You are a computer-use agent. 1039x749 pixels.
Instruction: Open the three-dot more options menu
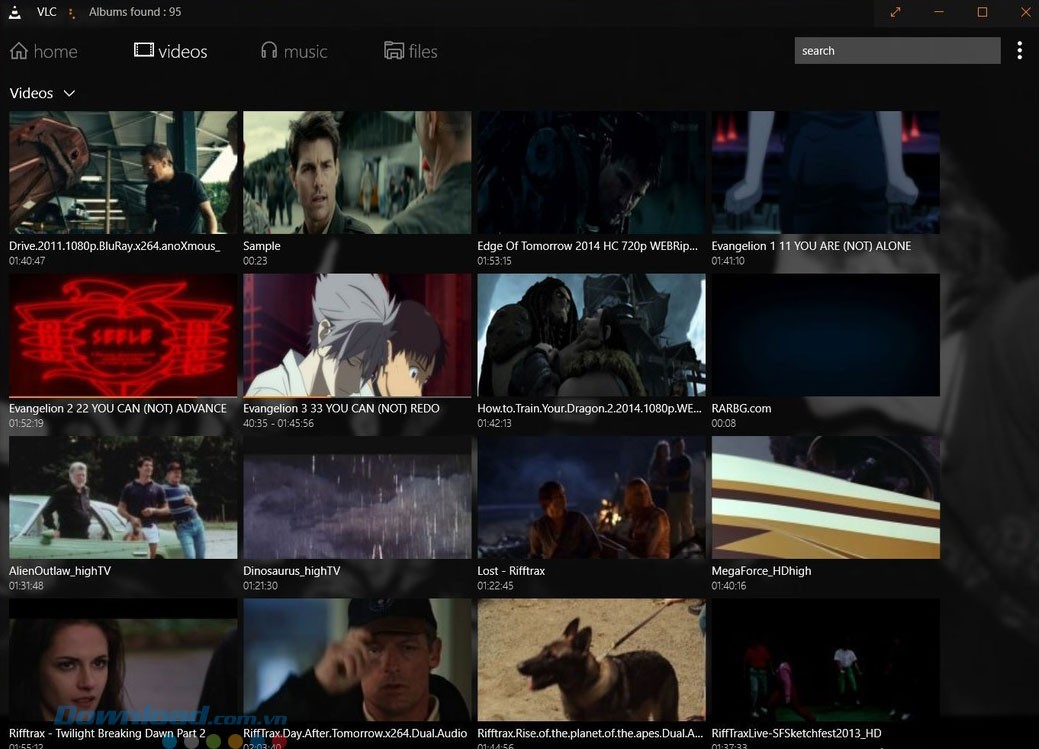tap(1019, 51)
